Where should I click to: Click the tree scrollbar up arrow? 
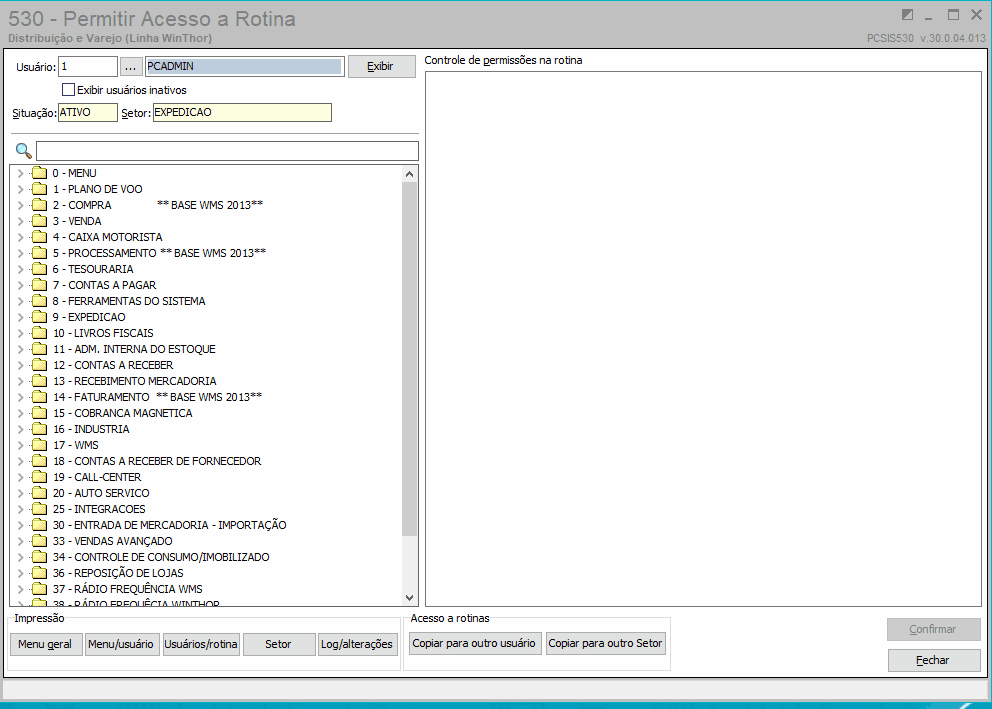point(409,174)
